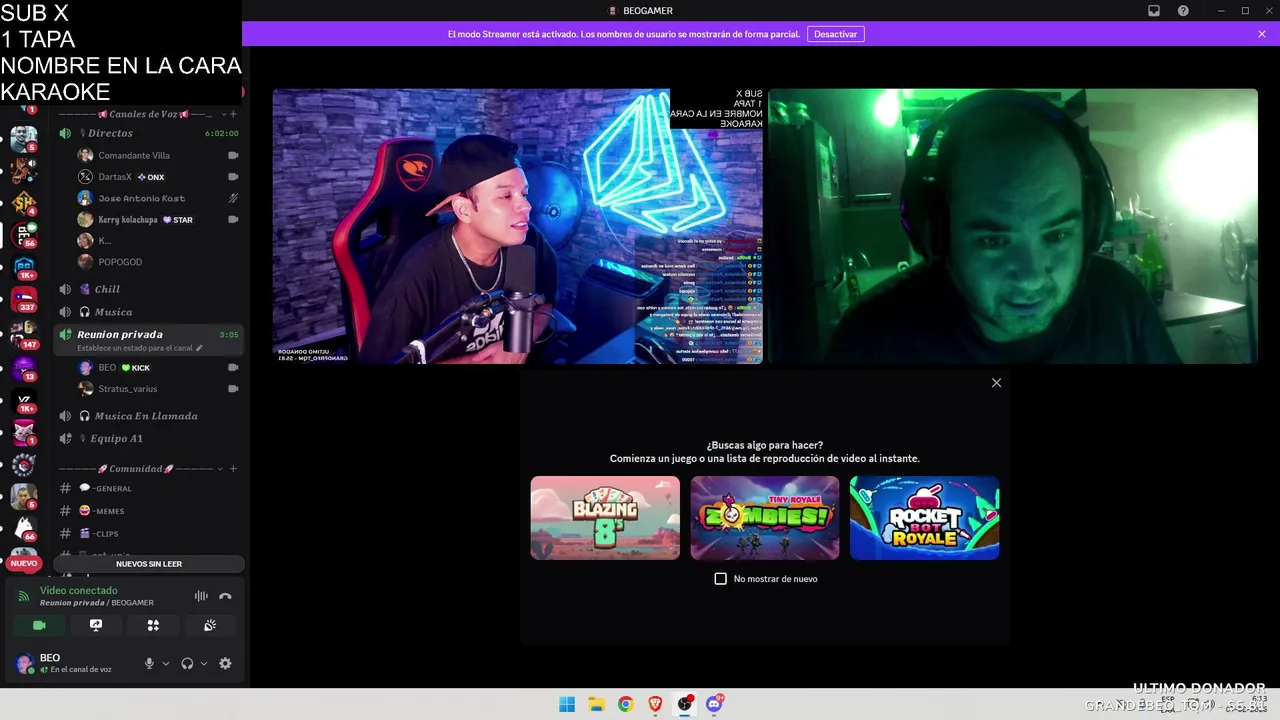1280x720 pixels.
Task: Jump to NUEVOS SIN LEER messages
Action: [149, 564]
